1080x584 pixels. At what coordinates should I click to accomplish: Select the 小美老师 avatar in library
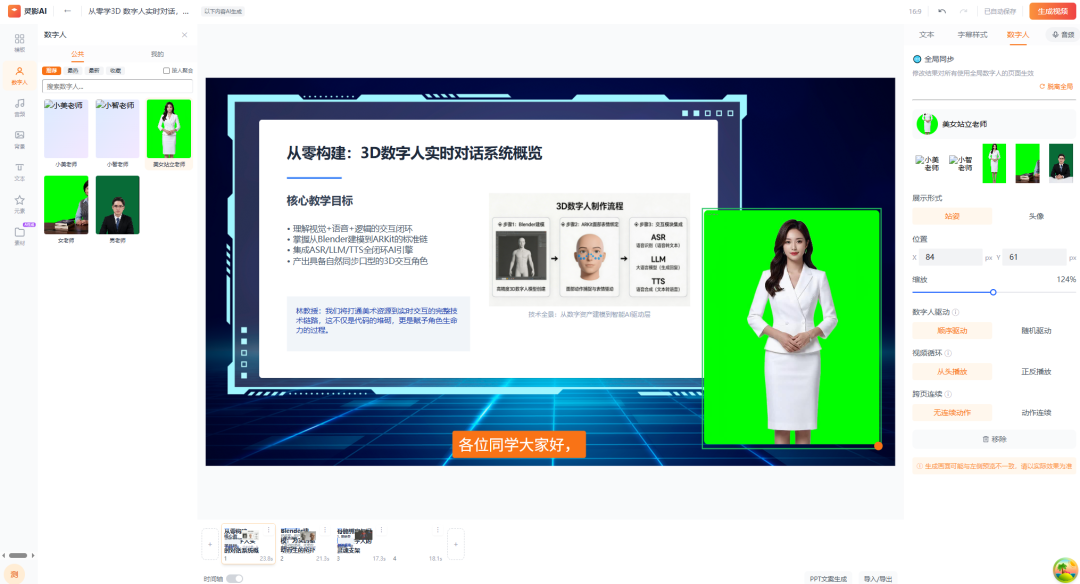[66, 134]
